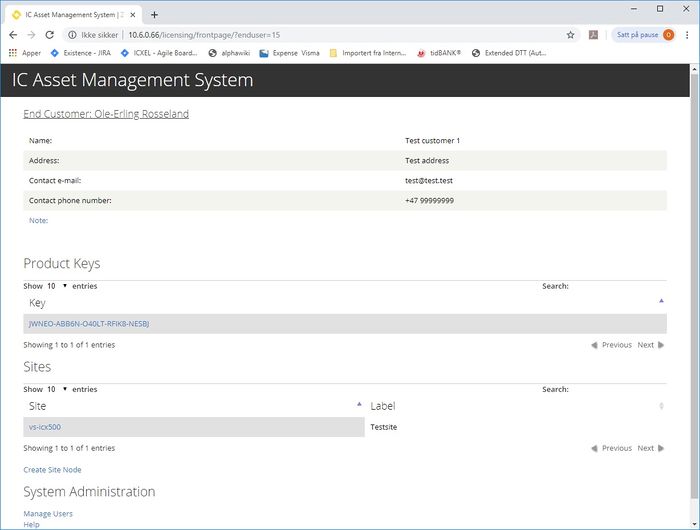Click the Product Keys search field
The height and width of the screenshot is (530, 700).
[x=618, y=286]
